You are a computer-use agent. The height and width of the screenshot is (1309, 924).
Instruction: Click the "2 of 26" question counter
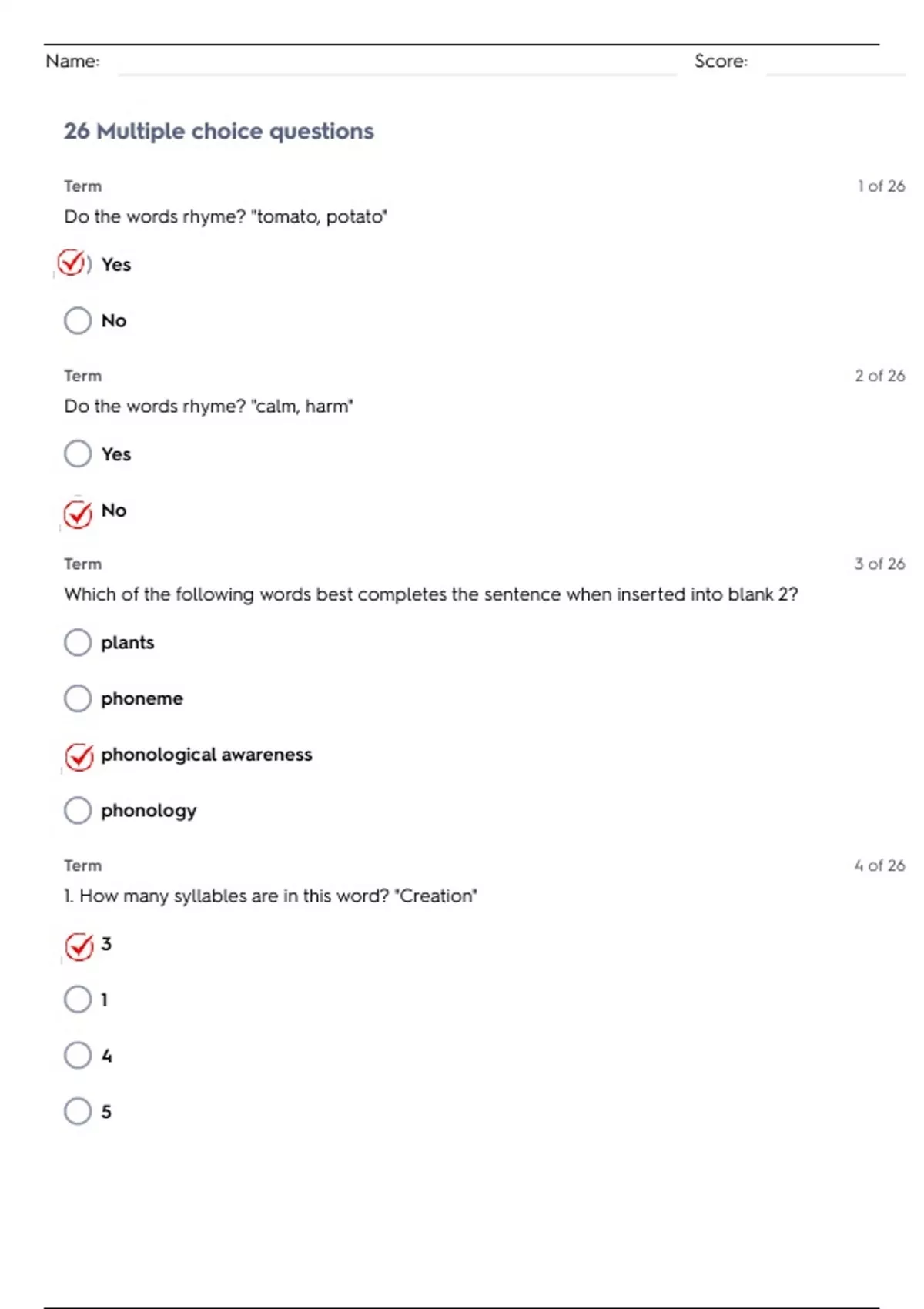click(x=879, y=376)
